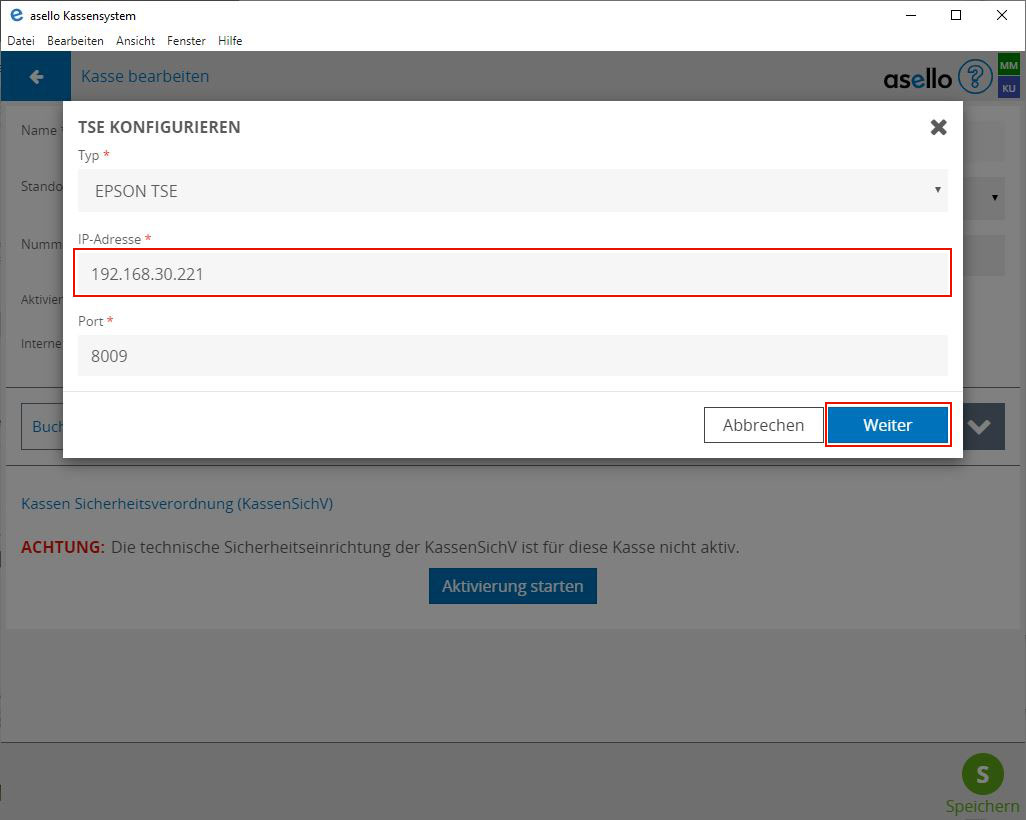Open the Hilfe menu
Screen dimensions: 1026x820
click(230, 41)
